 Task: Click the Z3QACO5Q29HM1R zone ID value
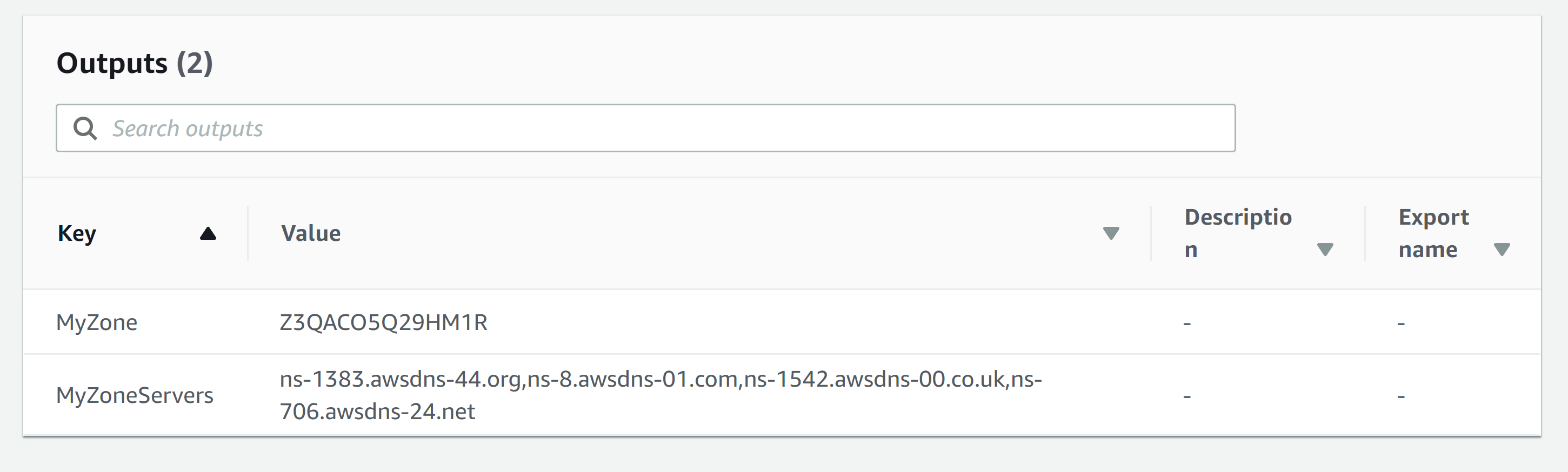click(x=383, y=322)
